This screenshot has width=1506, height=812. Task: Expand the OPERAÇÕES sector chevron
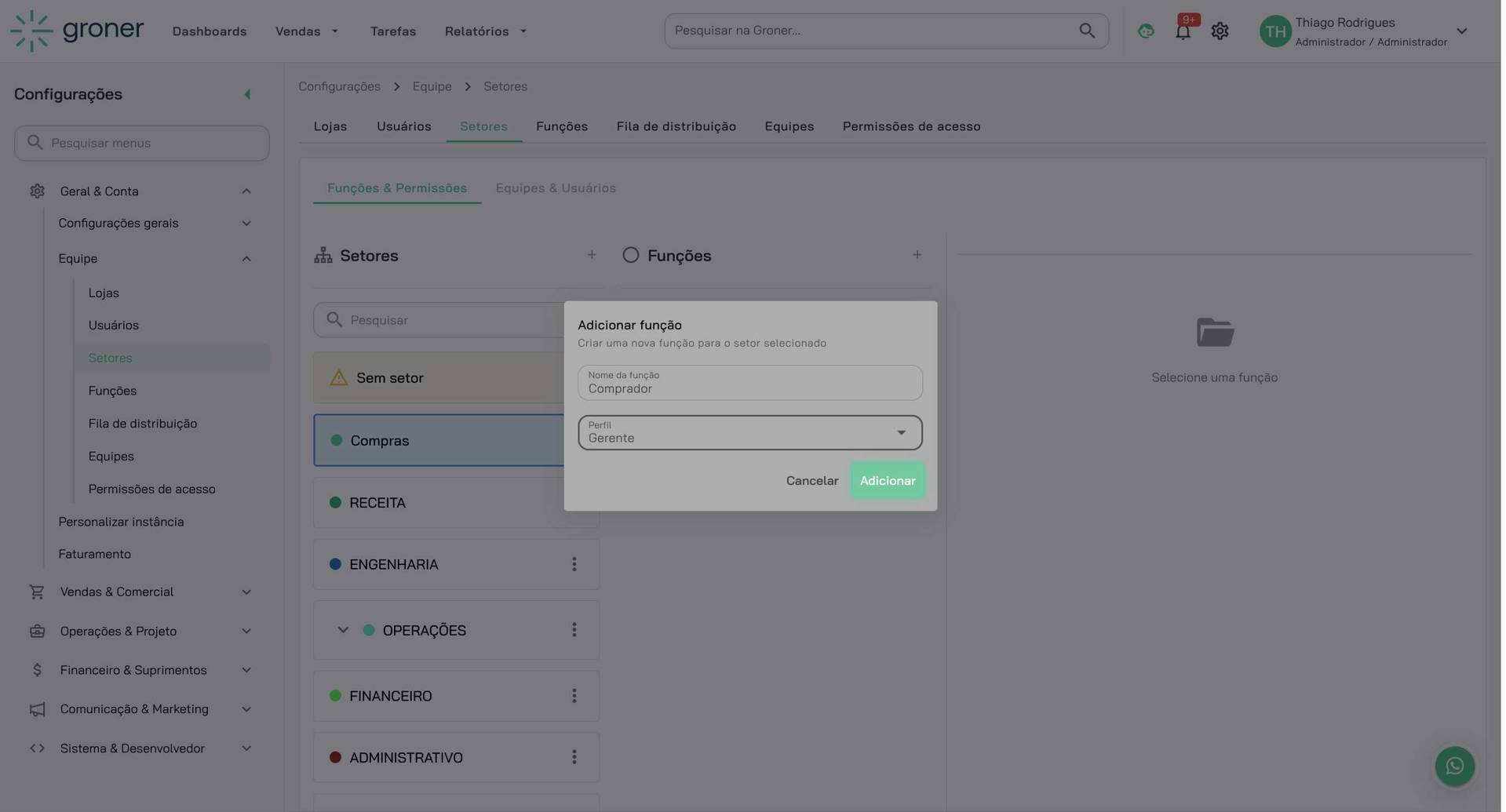pyautogui.click(x=343, y=630)
